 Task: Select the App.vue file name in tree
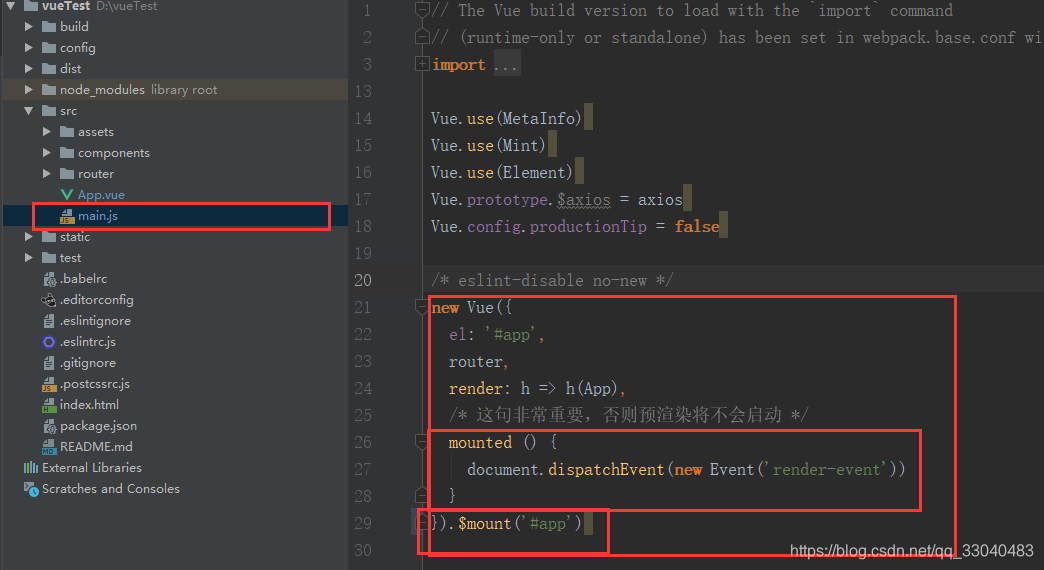click(101, 194)
